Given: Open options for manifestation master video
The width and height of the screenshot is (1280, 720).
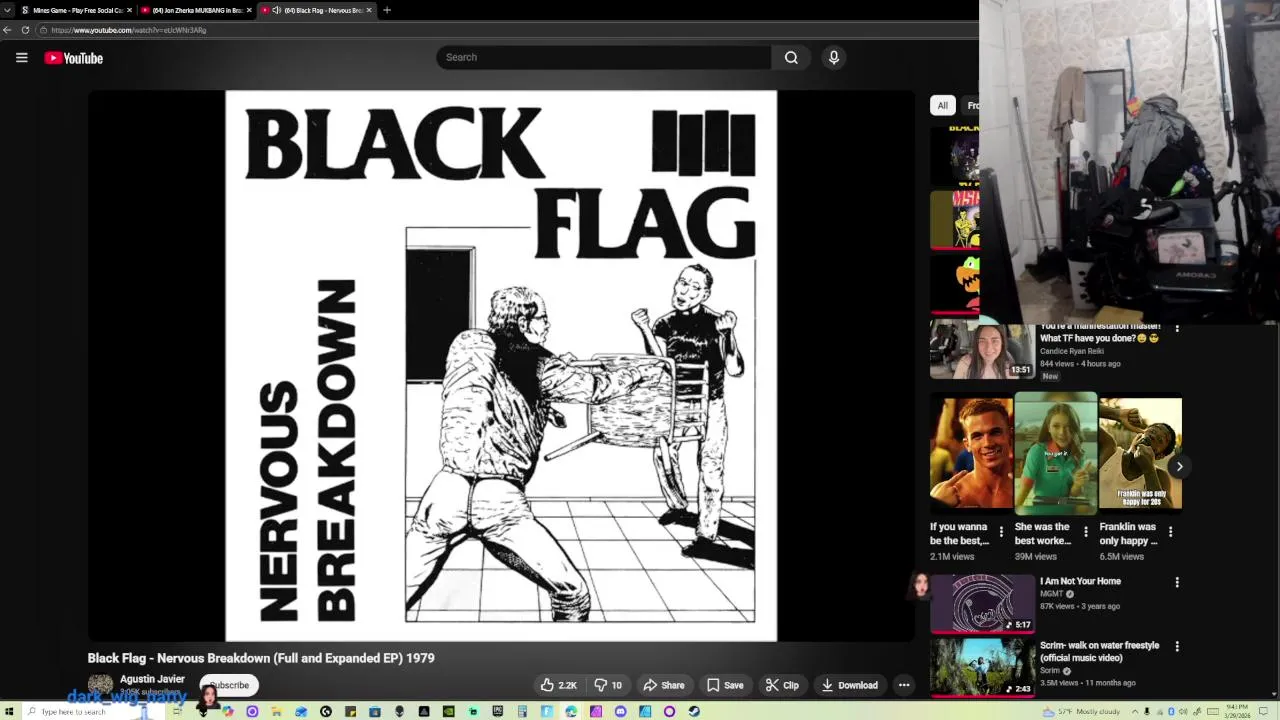Looking at the screenshot, I should tap(1177, 329).
